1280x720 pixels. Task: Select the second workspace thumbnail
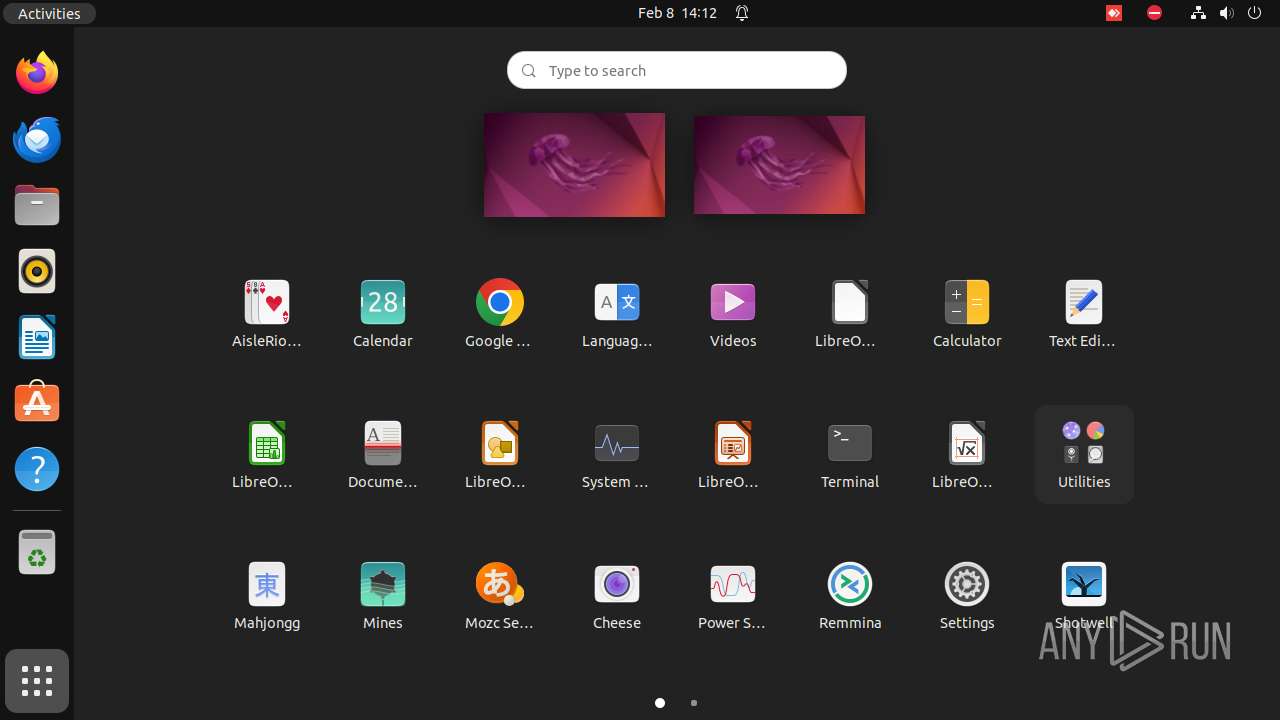point(779,165)
